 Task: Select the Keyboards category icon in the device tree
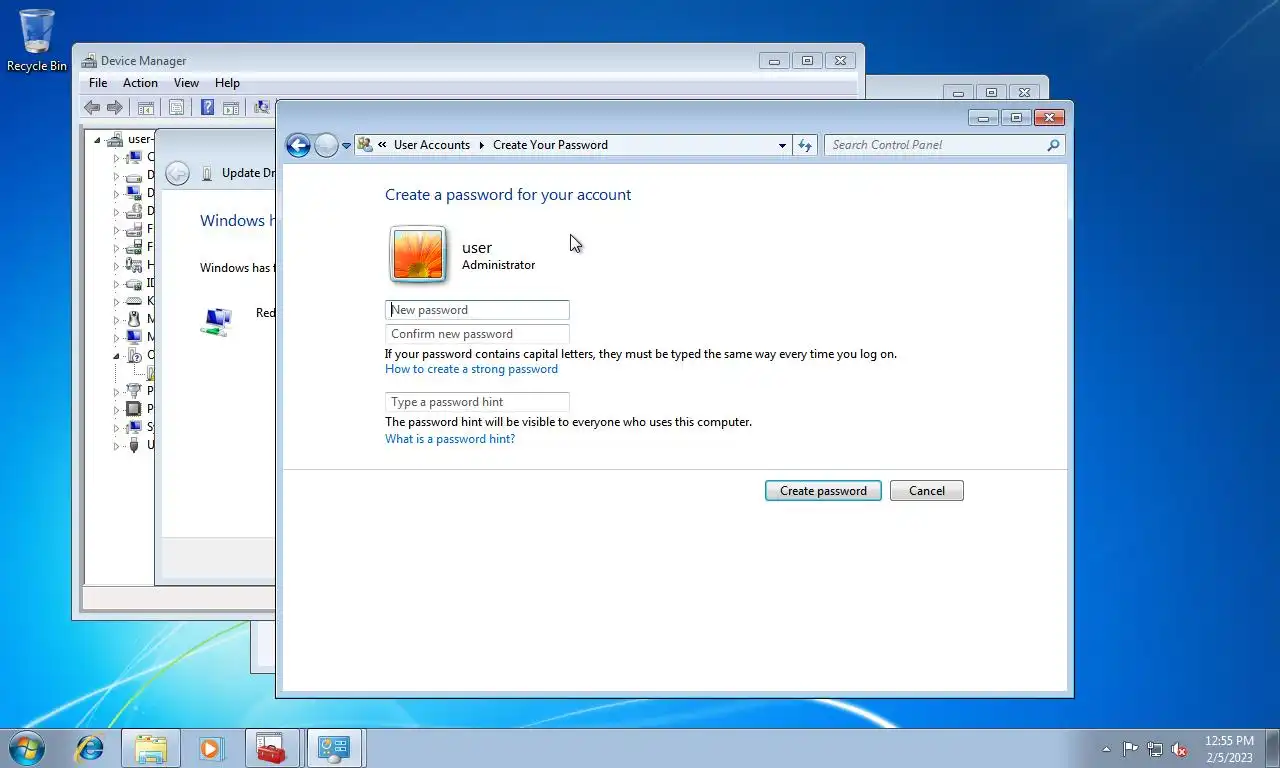[134, 301]
